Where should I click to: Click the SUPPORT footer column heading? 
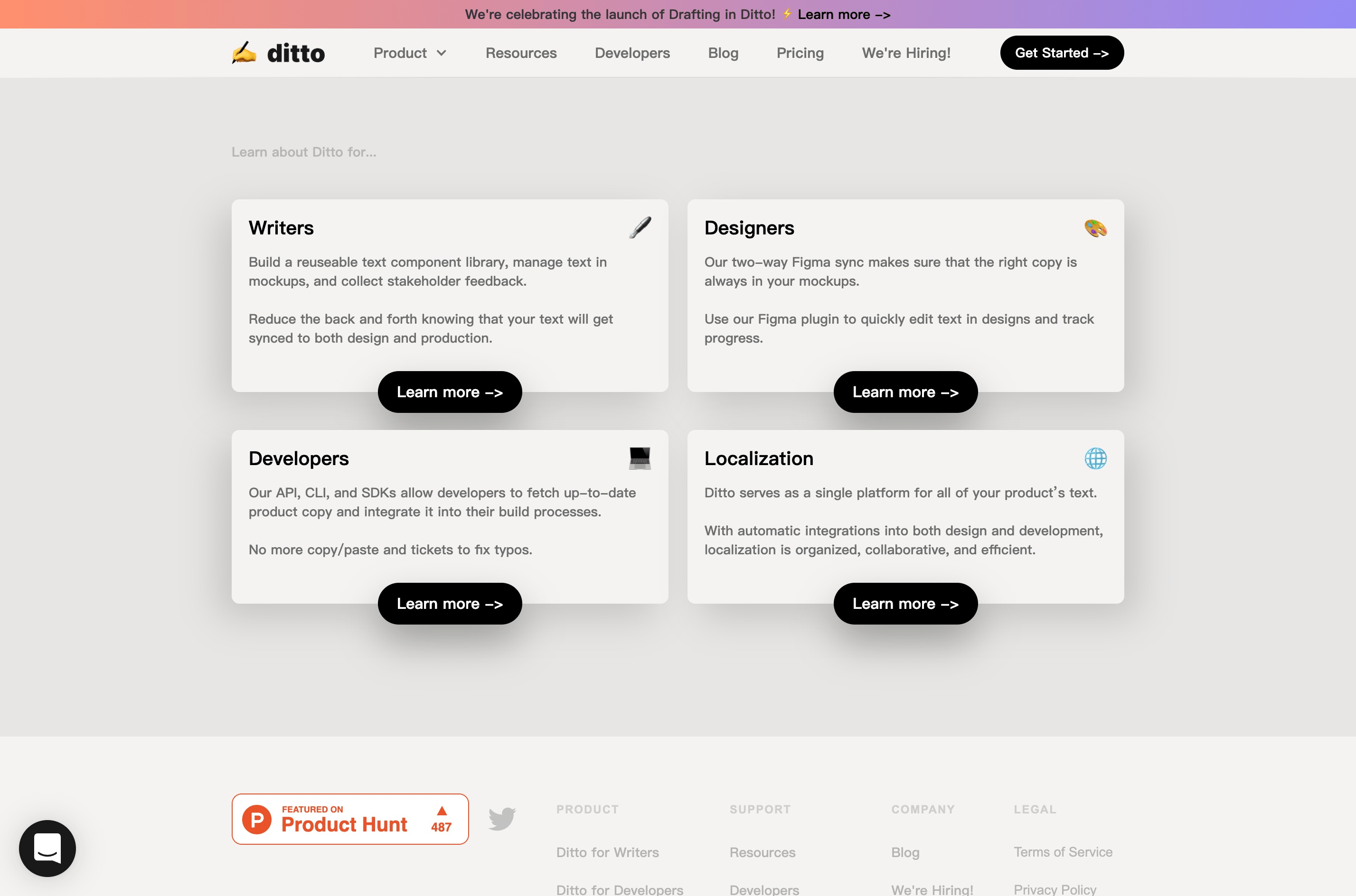click(760, 809)
